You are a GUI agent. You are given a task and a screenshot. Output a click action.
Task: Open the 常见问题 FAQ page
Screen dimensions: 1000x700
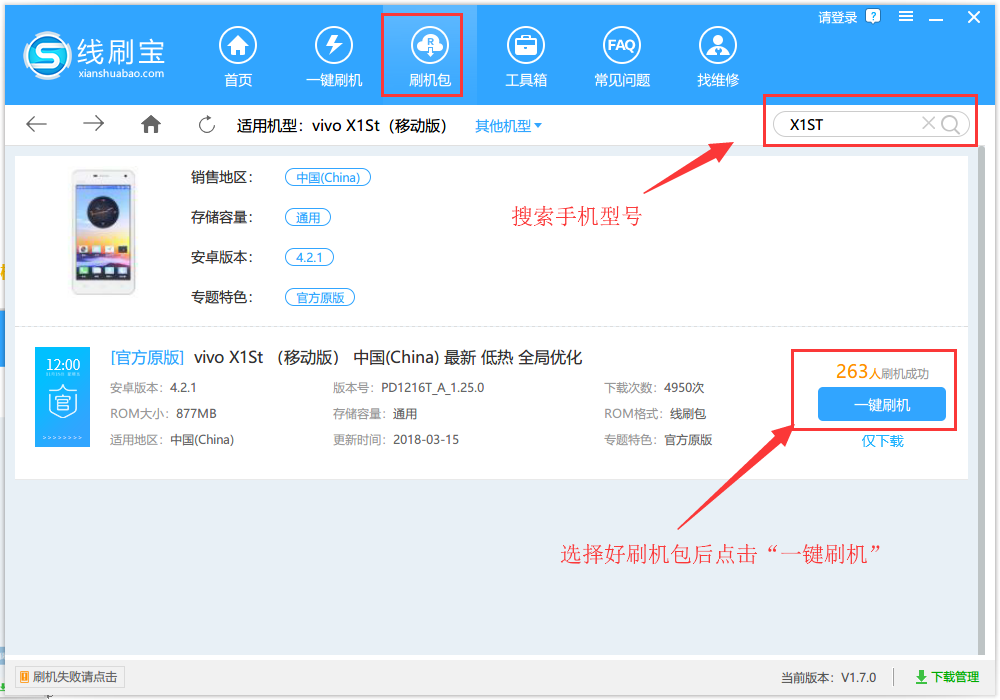tap(621, 58)
